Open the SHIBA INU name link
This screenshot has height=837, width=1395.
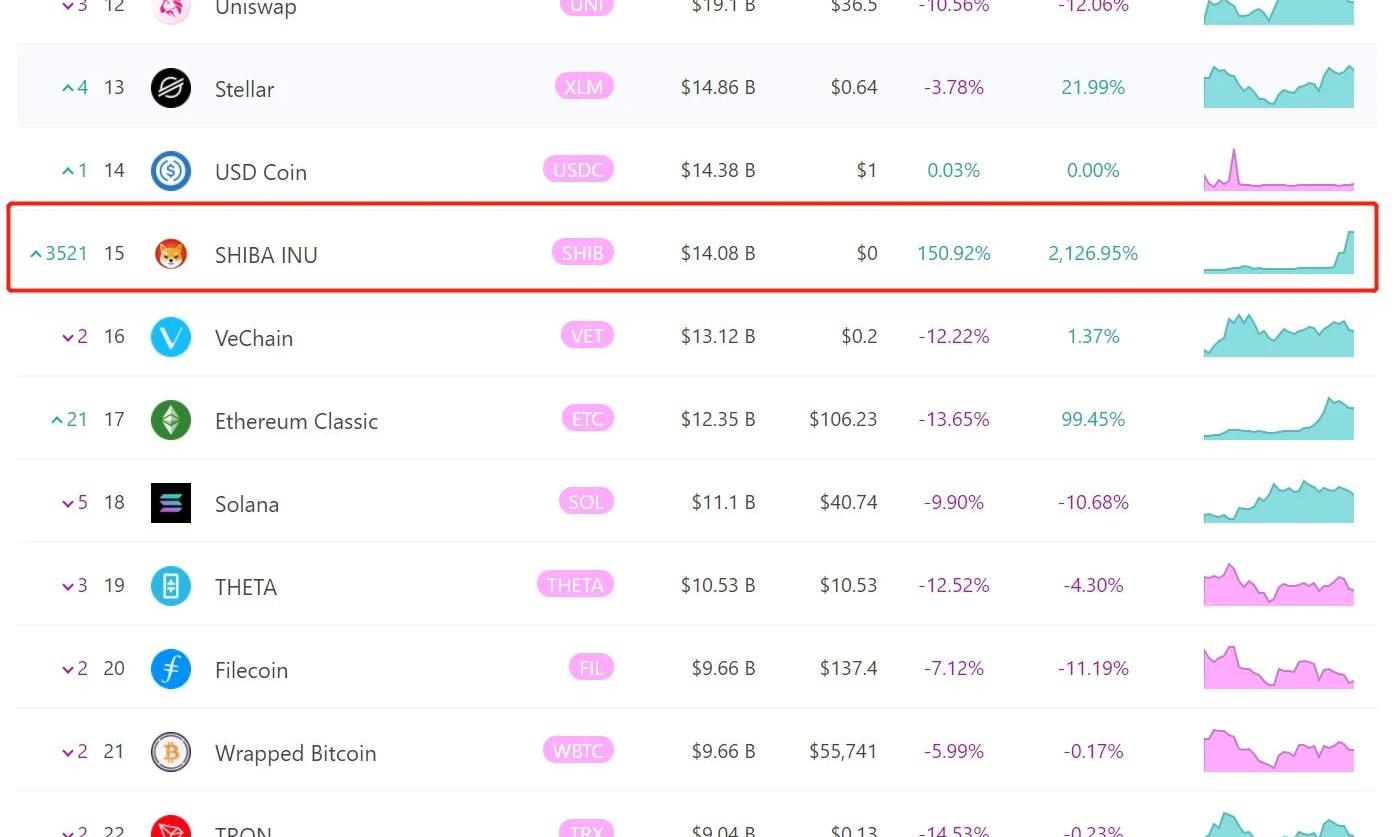coord(266,255)
